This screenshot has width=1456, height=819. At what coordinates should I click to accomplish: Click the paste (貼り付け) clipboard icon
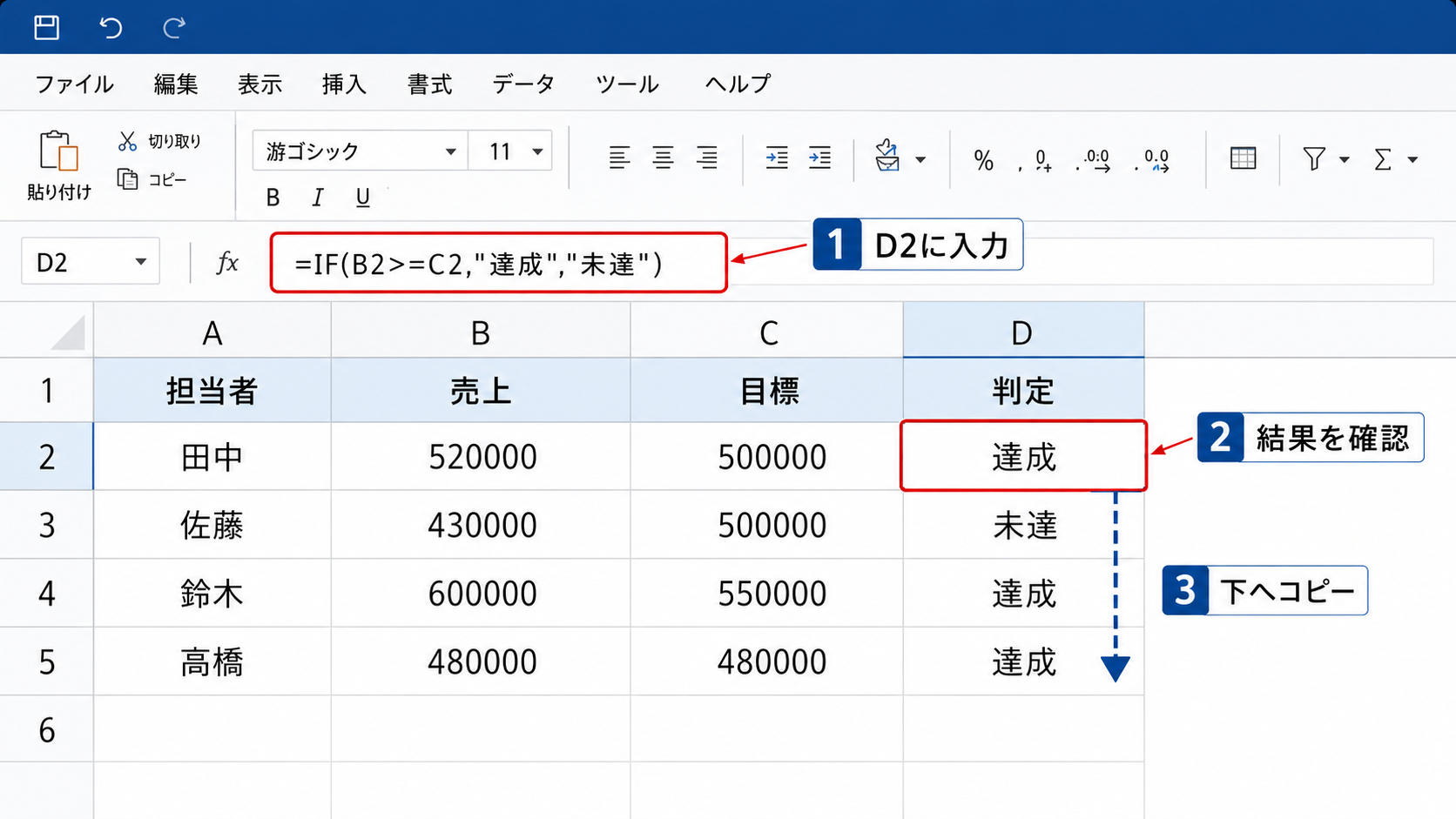[58, 151]
